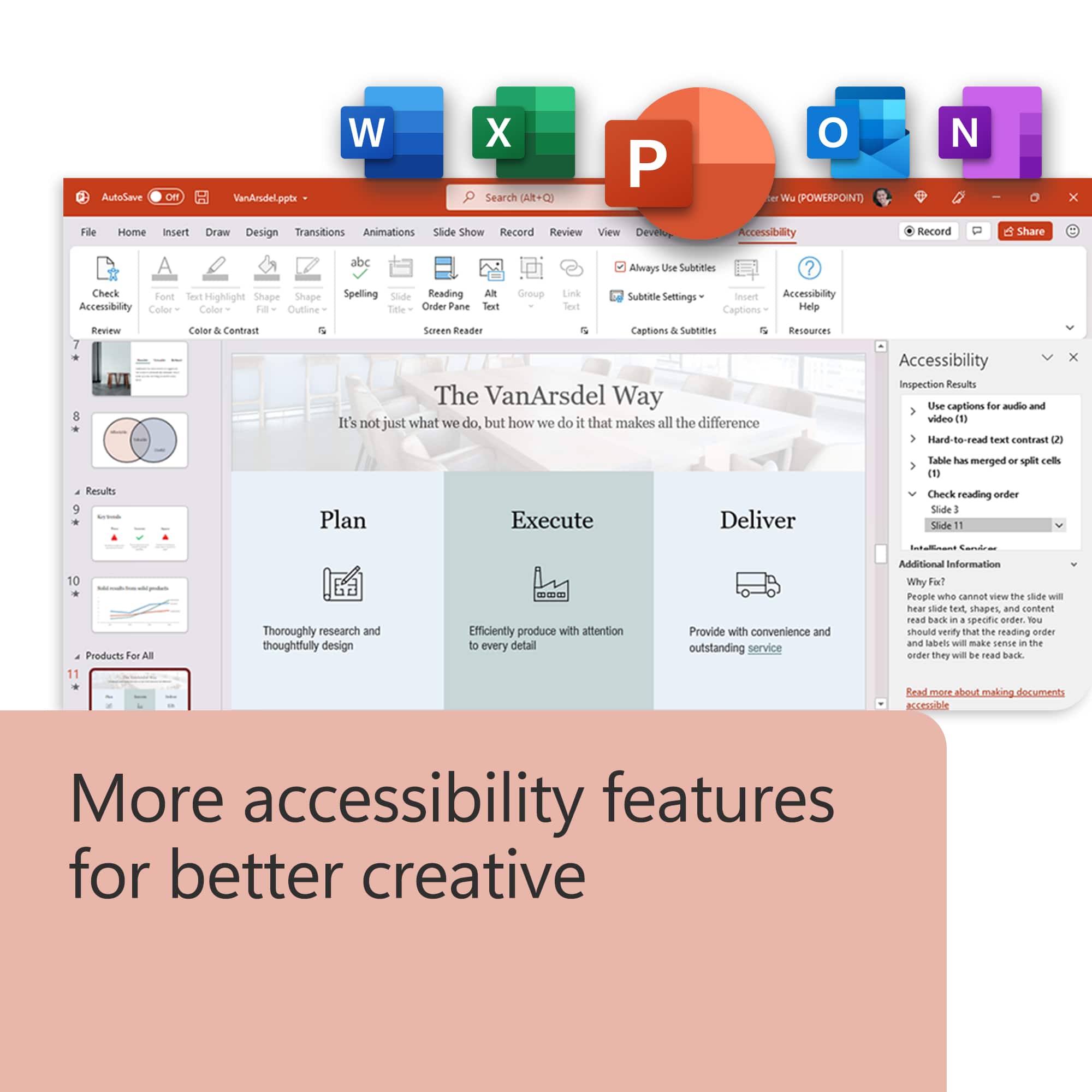The height and width of the screenshot is (1092, 1092).
Task: Collapse the Check reading order section
Action: [913, 494]
